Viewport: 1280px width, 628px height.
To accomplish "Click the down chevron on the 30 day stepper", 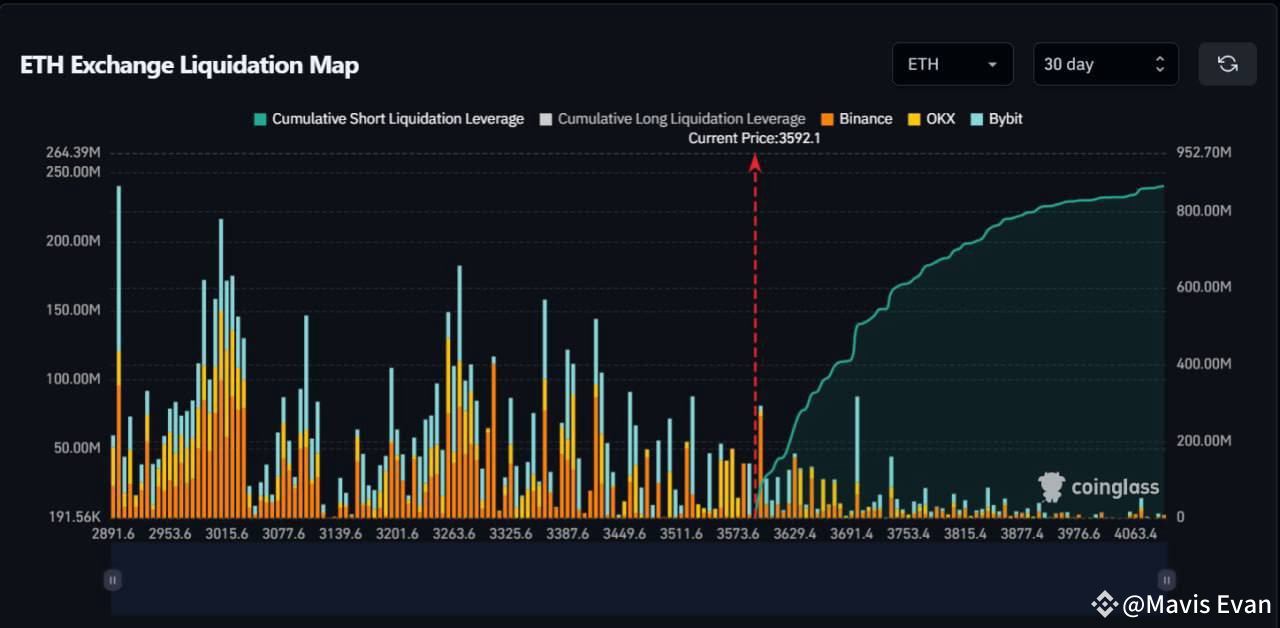I will (1159, 68).
